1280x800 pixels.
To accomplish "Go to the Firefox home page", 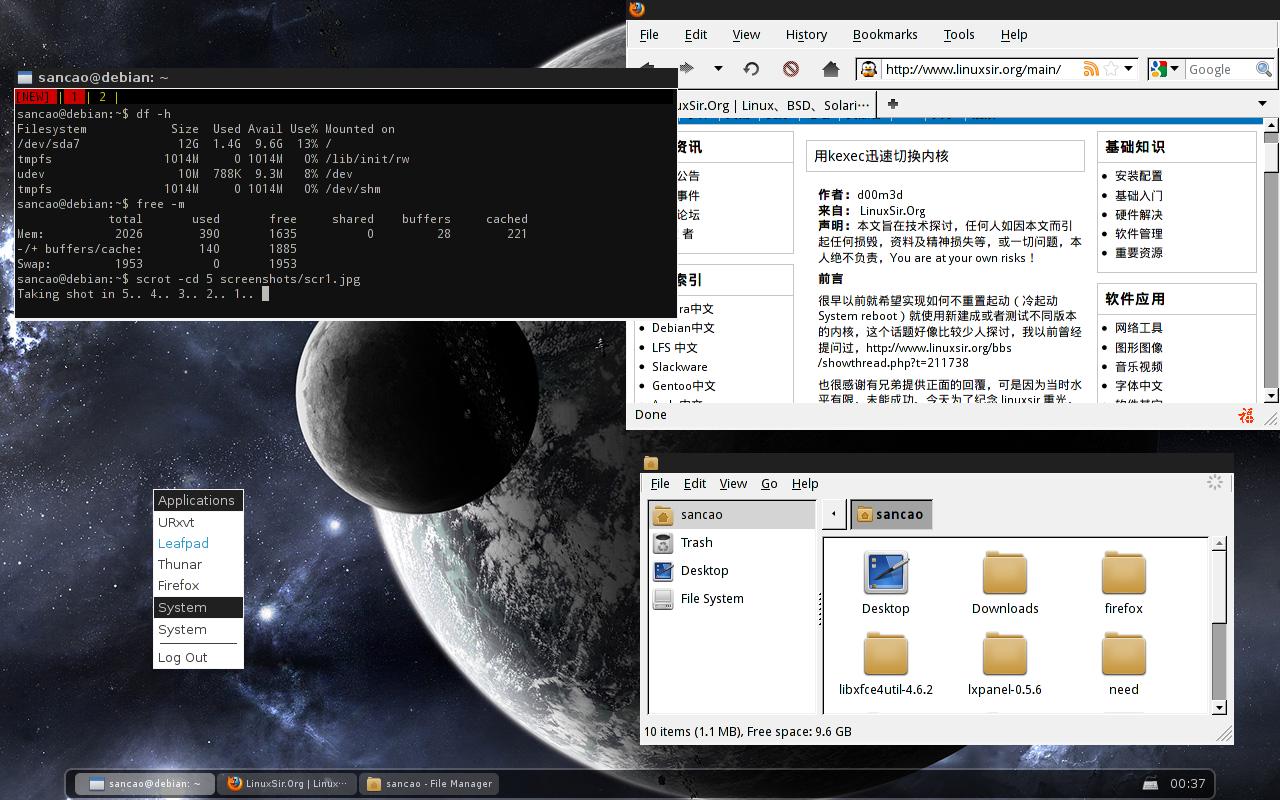I will pos(830,69).
